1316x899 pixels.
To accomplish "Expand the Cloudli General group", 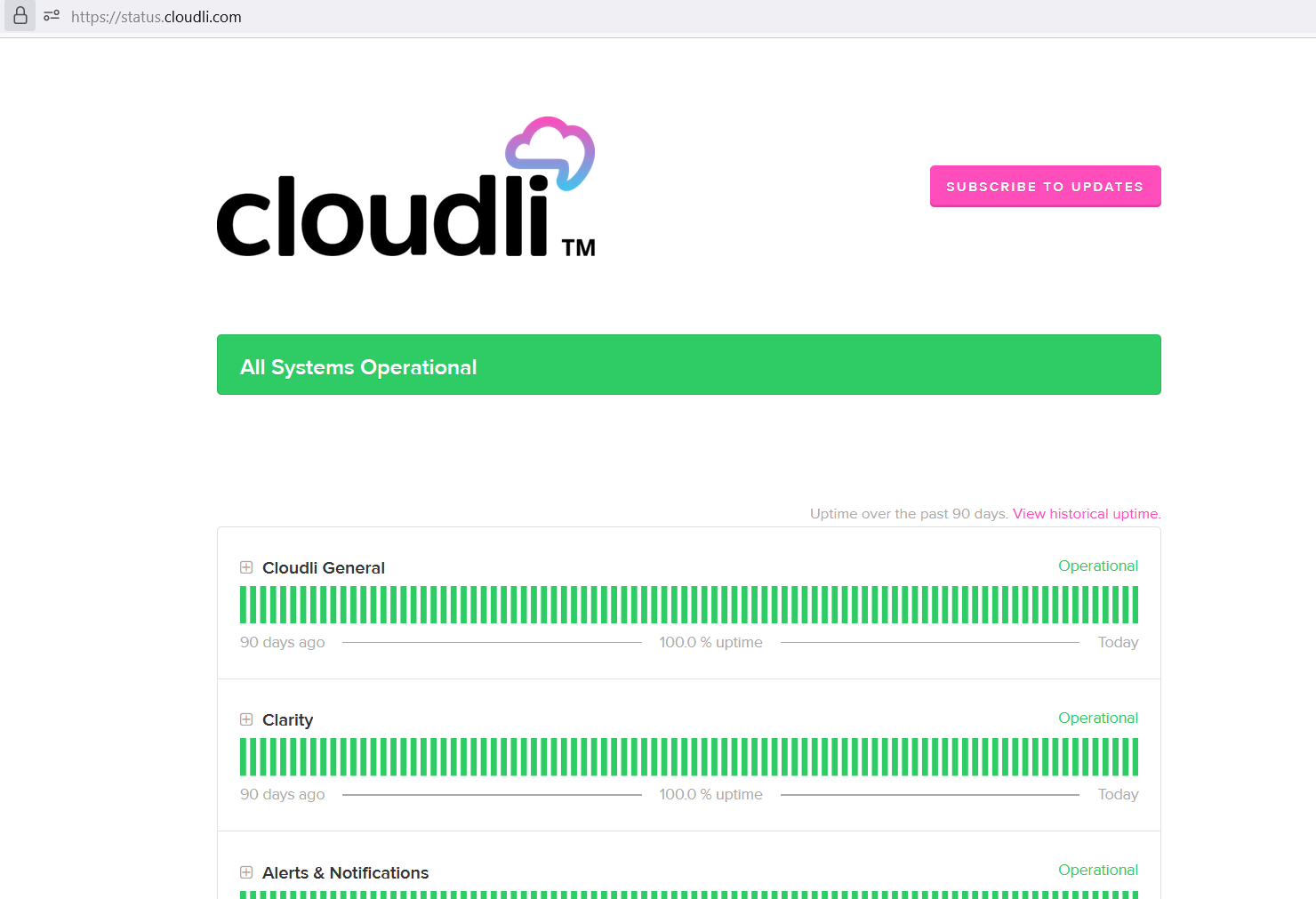I will coord(246,567).
